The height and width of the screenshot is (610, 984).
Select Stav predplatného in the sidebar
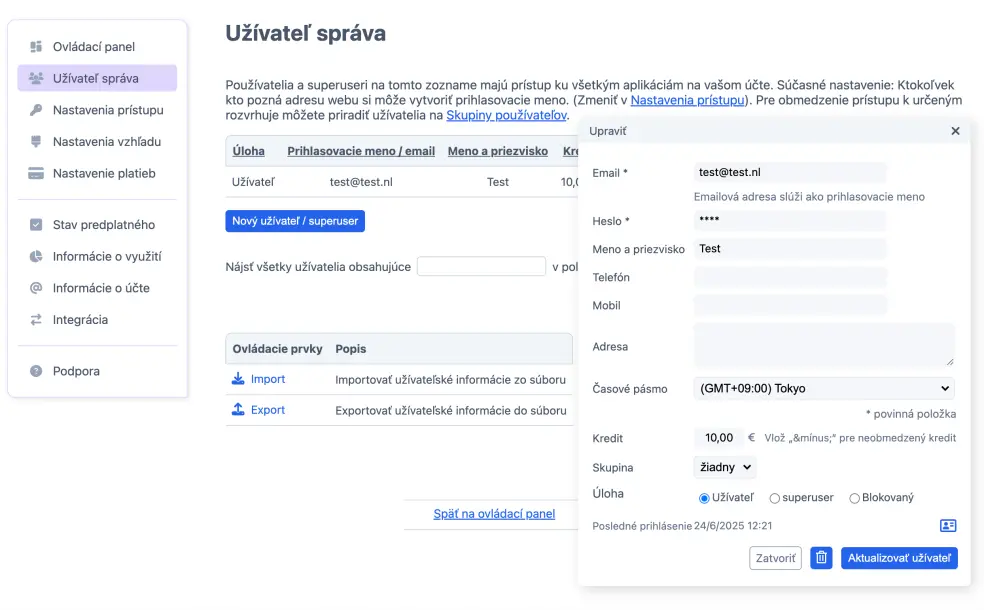tap(35, 224)
